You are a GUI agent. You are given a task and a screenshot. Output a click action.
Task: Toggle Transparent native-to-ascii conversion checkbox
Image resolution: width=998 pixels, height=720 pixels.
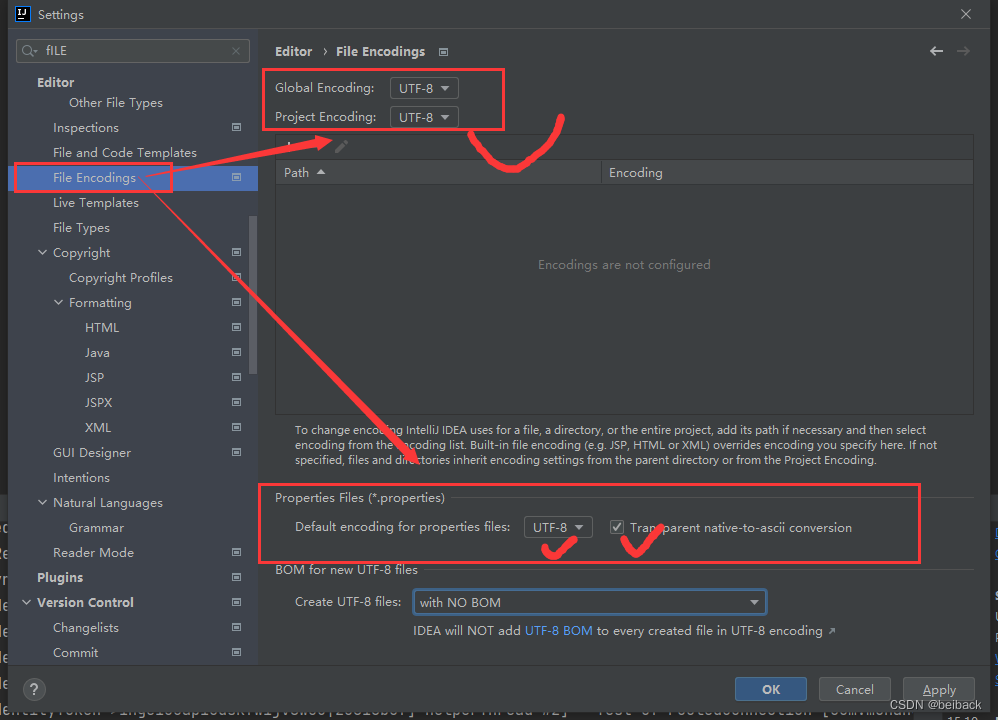pyautogui.click(x=616, y=527)
